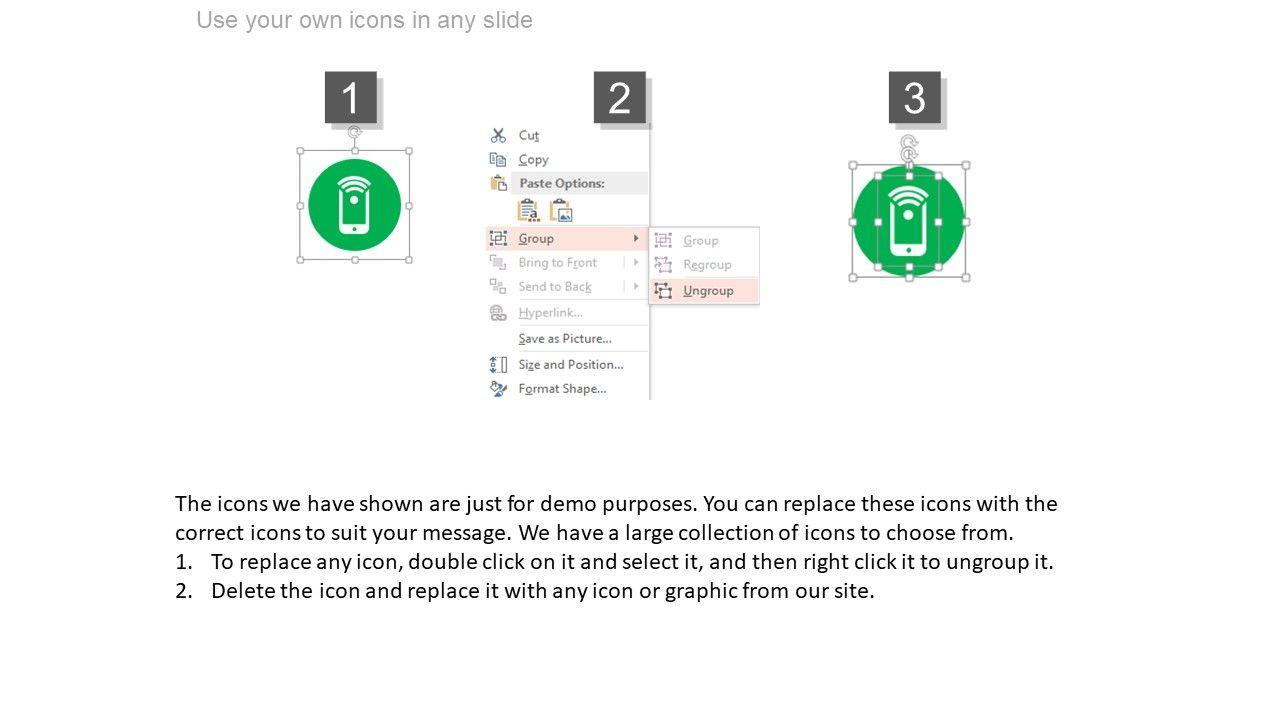Click the number 1 step badge
Screen dimensions: 1280x720
351,98
